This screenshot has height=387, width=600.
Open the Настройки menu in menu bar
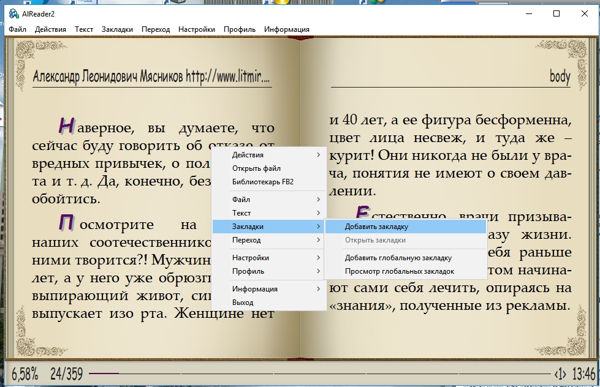[197, 29]
